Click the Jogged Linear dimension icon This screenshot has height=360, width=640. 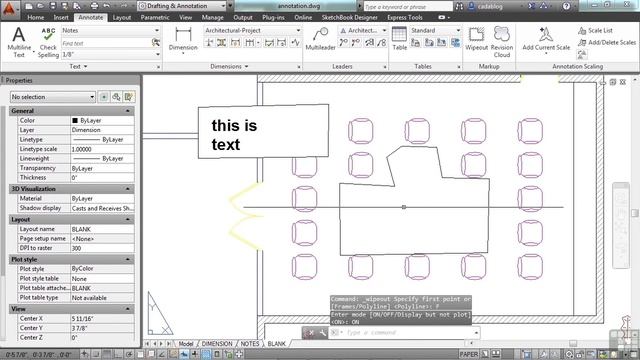pos(296,42)
